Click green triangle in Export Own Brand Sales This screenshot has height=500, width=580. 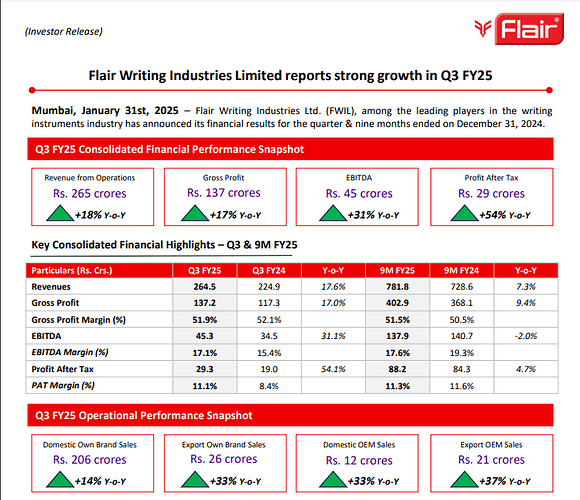(195, 479)
